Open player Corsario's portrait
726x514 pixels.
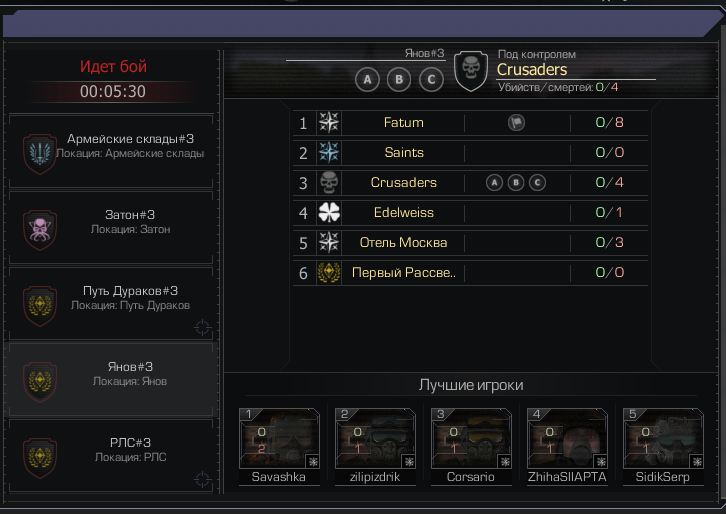(x=471, y=438)
